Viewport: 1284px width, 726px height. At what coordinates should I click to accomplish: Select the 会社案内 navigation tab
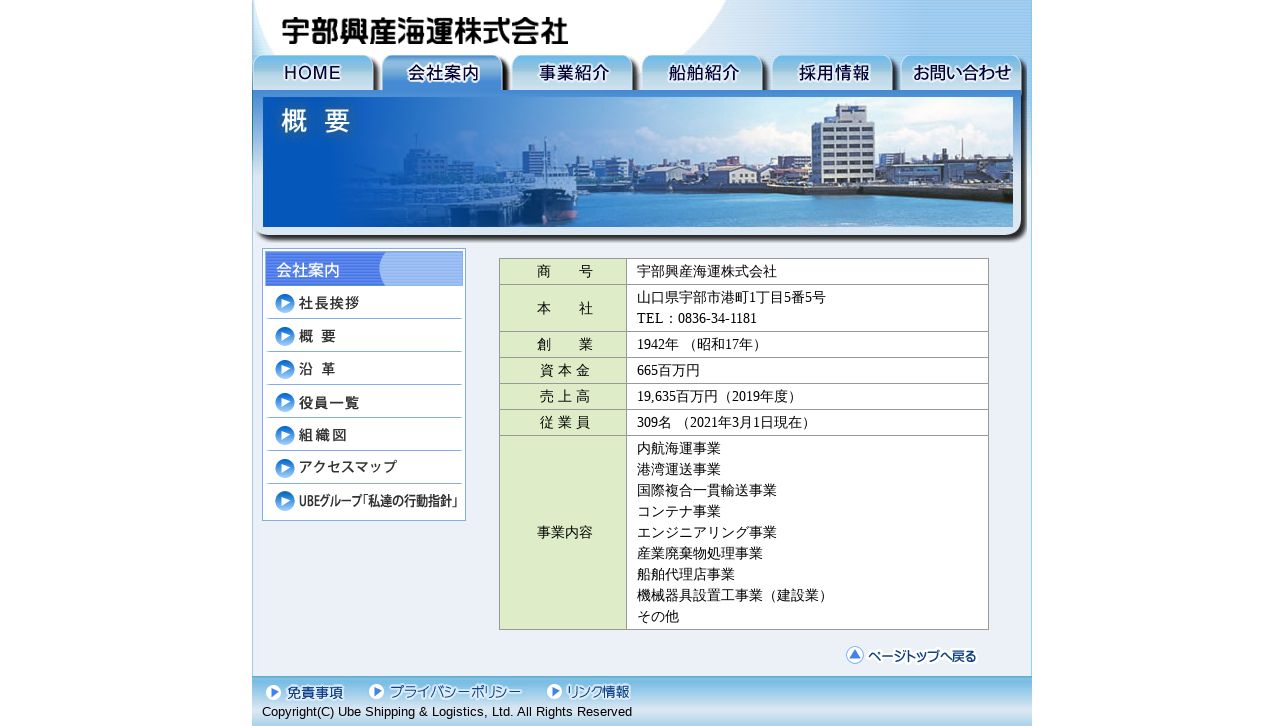[443, 73]
